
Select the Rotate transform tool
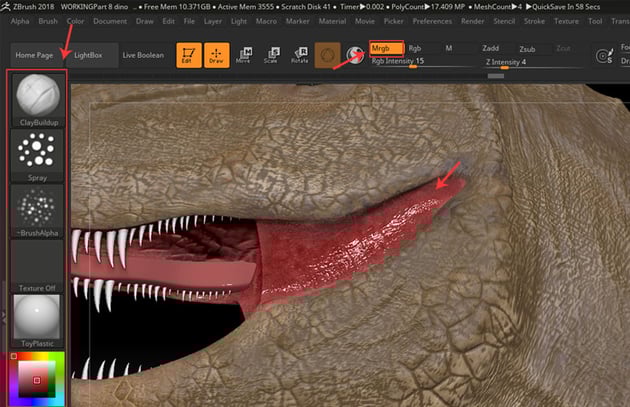298,56
